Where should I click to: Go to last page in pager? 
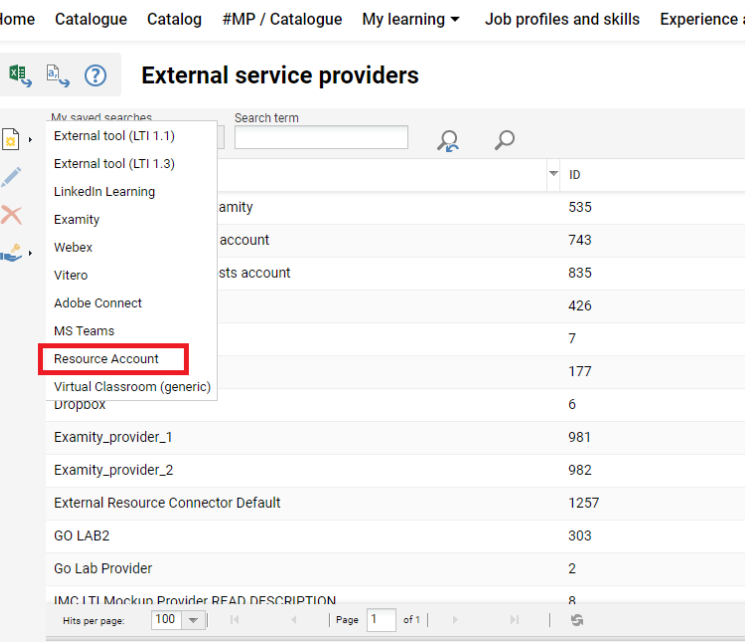coord(514,620)
